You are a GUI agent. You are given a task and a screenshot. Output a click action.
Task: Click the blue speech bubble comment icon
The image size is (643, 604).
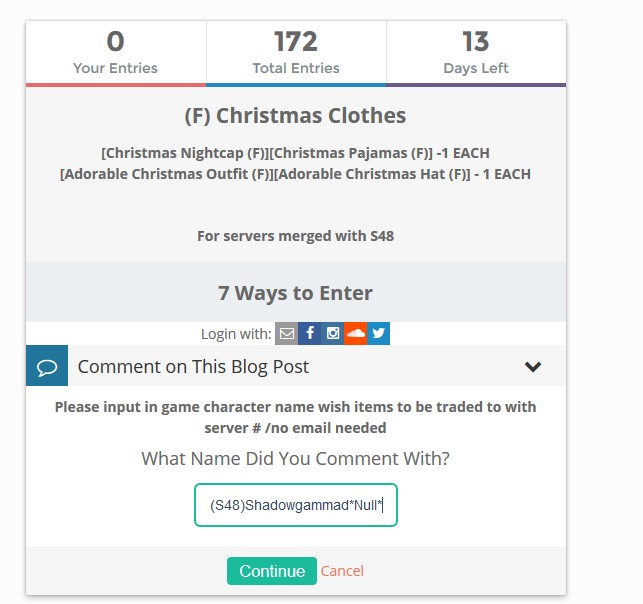tap(47, 366)
